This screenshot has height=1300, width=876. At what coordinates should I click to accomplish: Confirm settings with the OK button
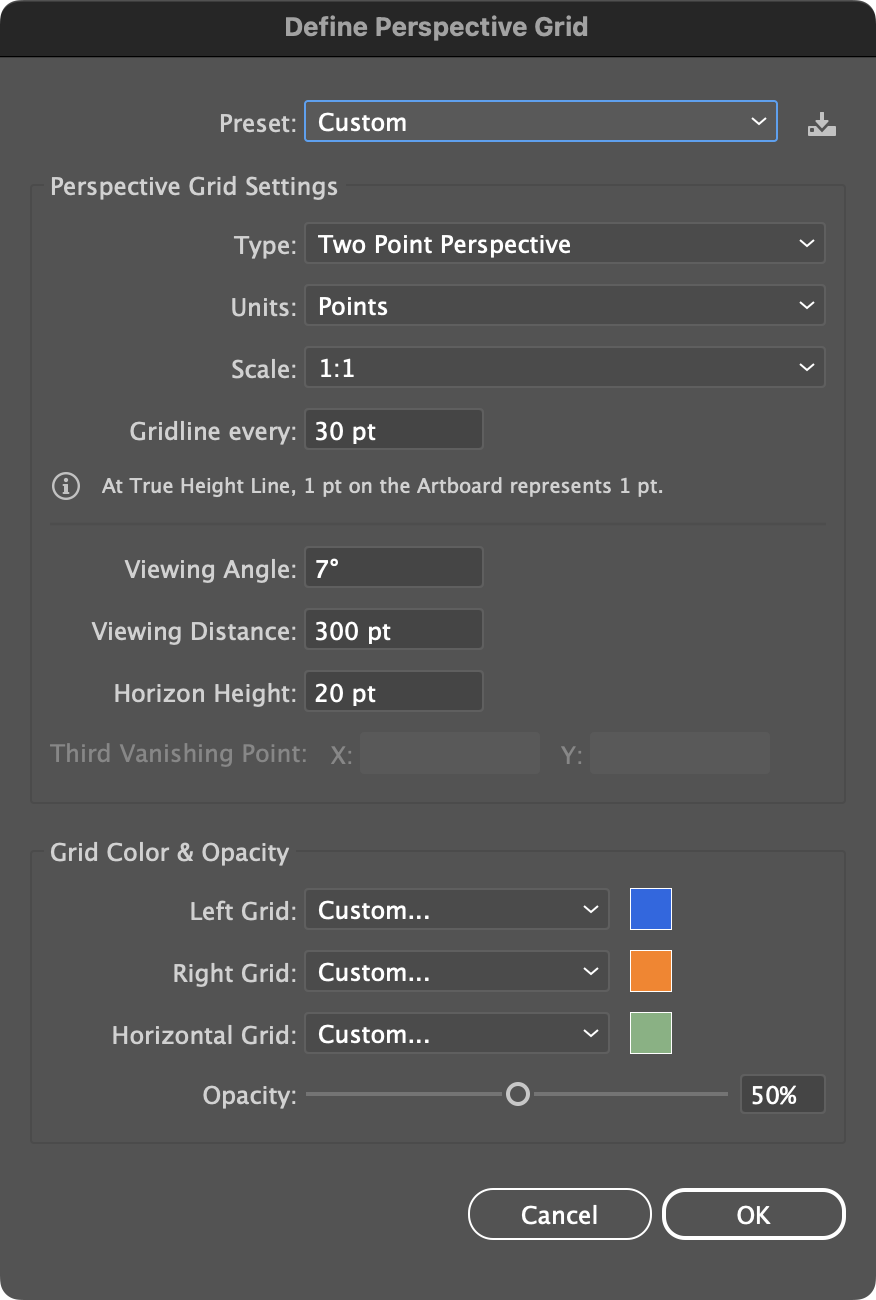pyautogui.click(x=753, y=1214)
